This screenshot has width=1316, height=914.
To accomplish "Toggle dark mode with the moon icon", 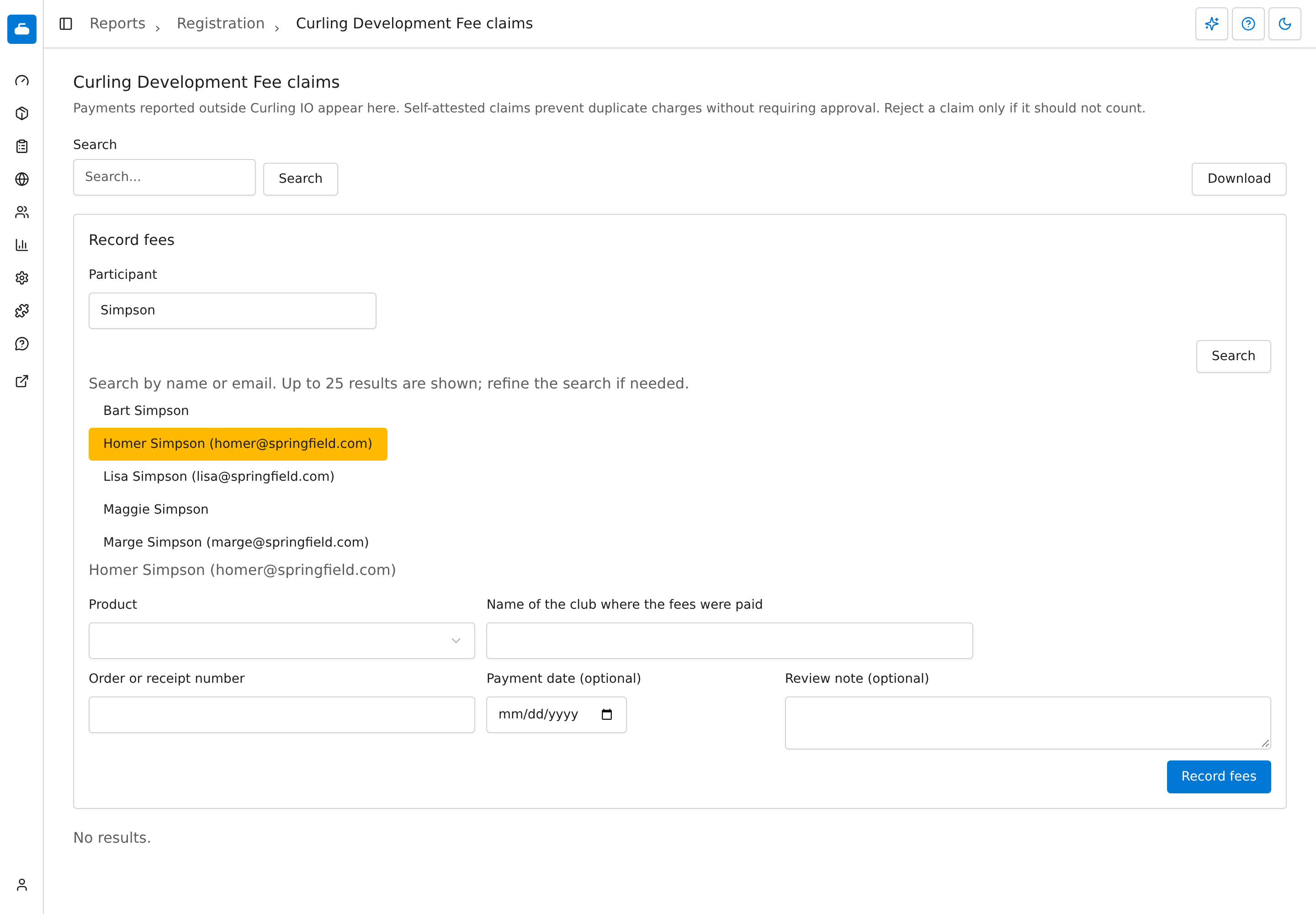I will (1285, 23).
